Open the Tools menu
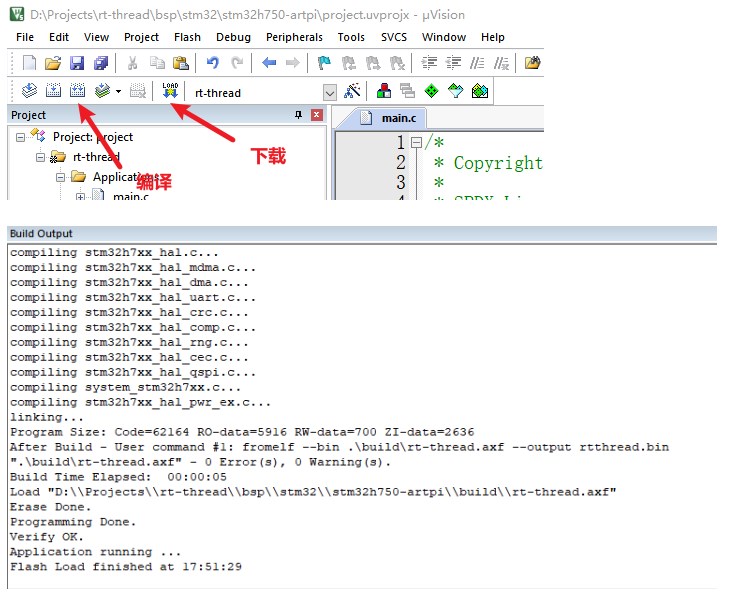 pos(351,37)
